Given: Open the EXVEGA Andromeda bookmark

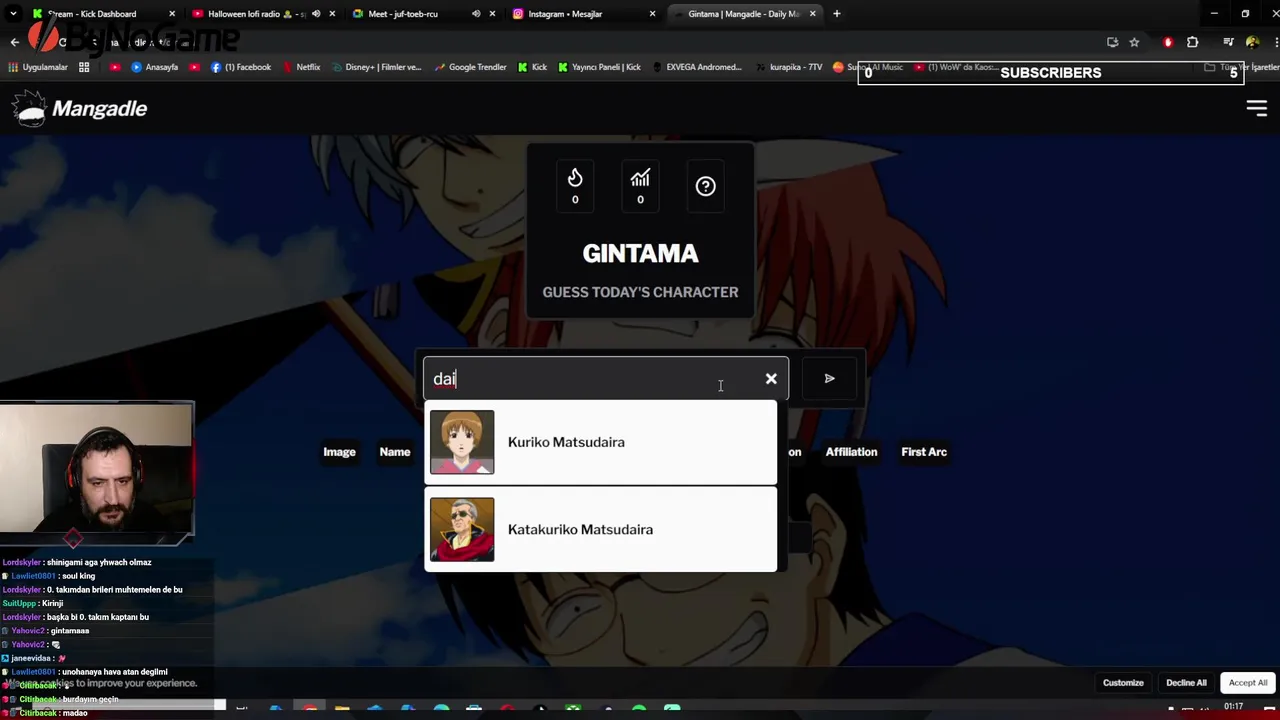Looking at the screenshot, I should (697, 67).
